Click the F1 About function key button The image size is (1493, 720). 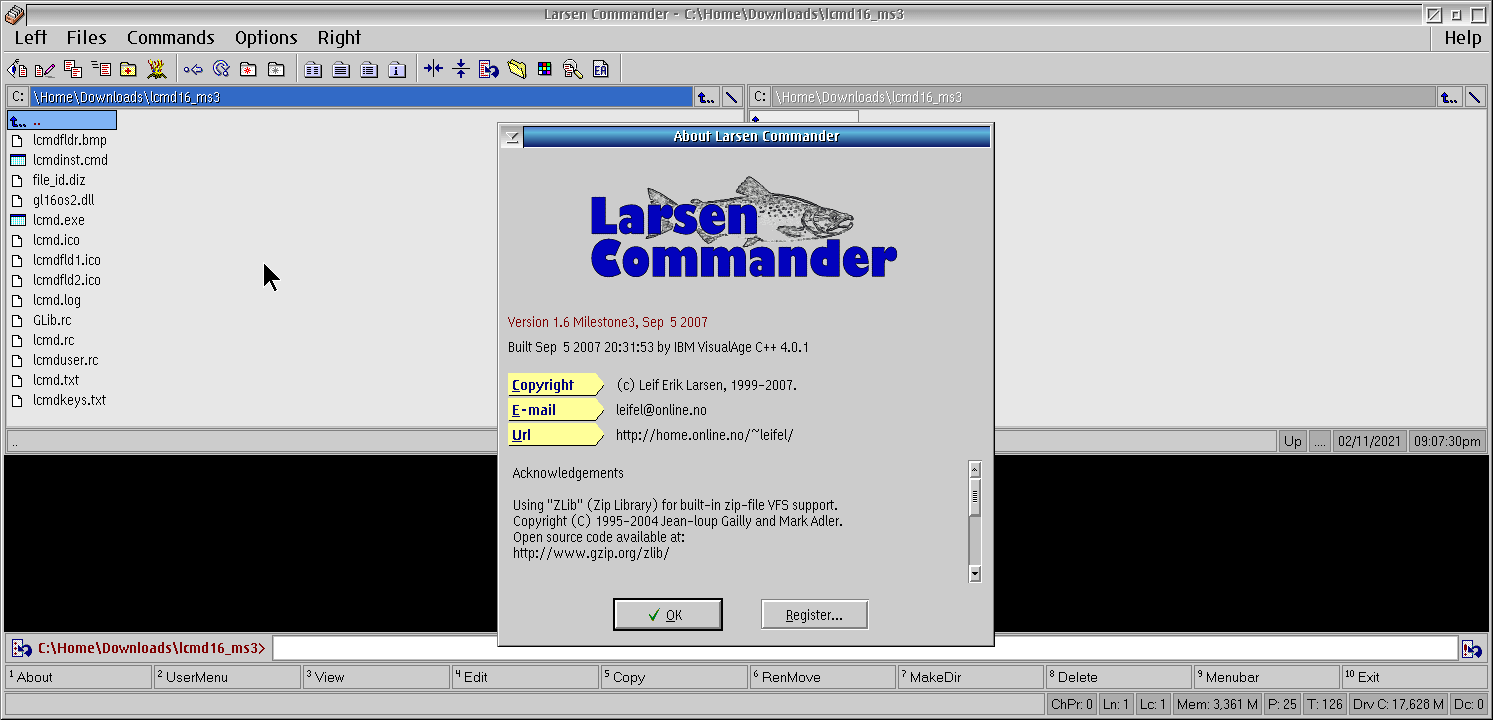[x=78, y=677]
